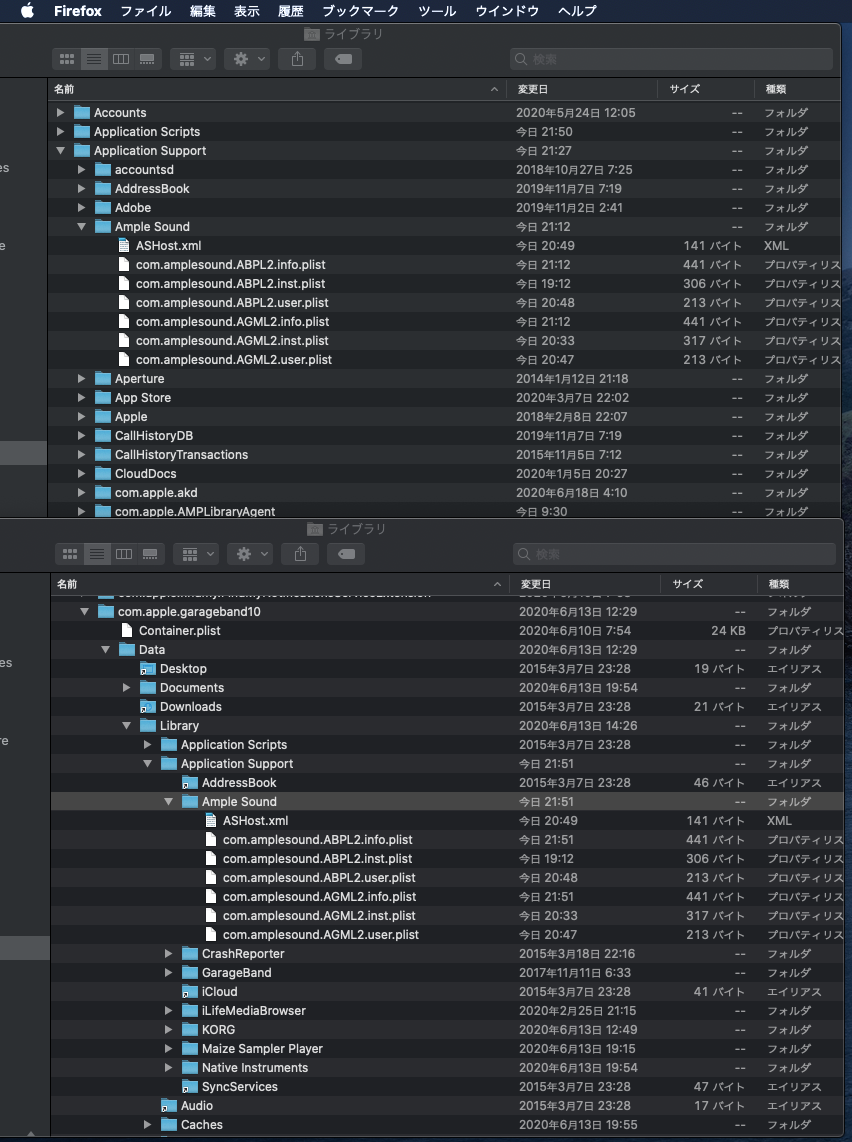Image resolution: width=852 pixels, height=1142 pixels.
Task: Sort upper window by サイズ column
Action: coord(706,89)
